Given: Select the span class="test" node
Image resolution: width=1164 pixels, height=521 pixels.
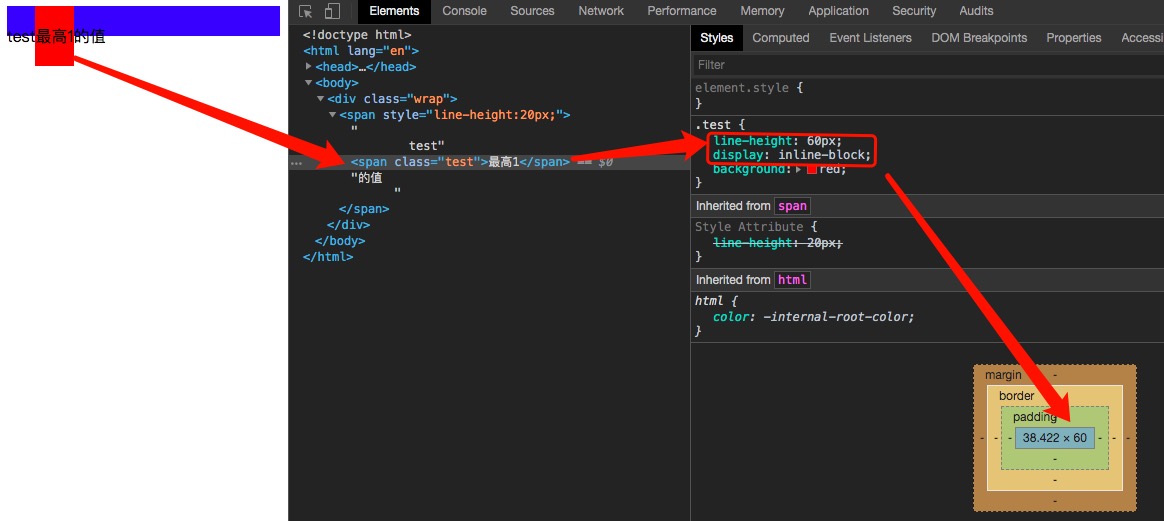Looking at the screenshot, I should [x=460, y=162].
